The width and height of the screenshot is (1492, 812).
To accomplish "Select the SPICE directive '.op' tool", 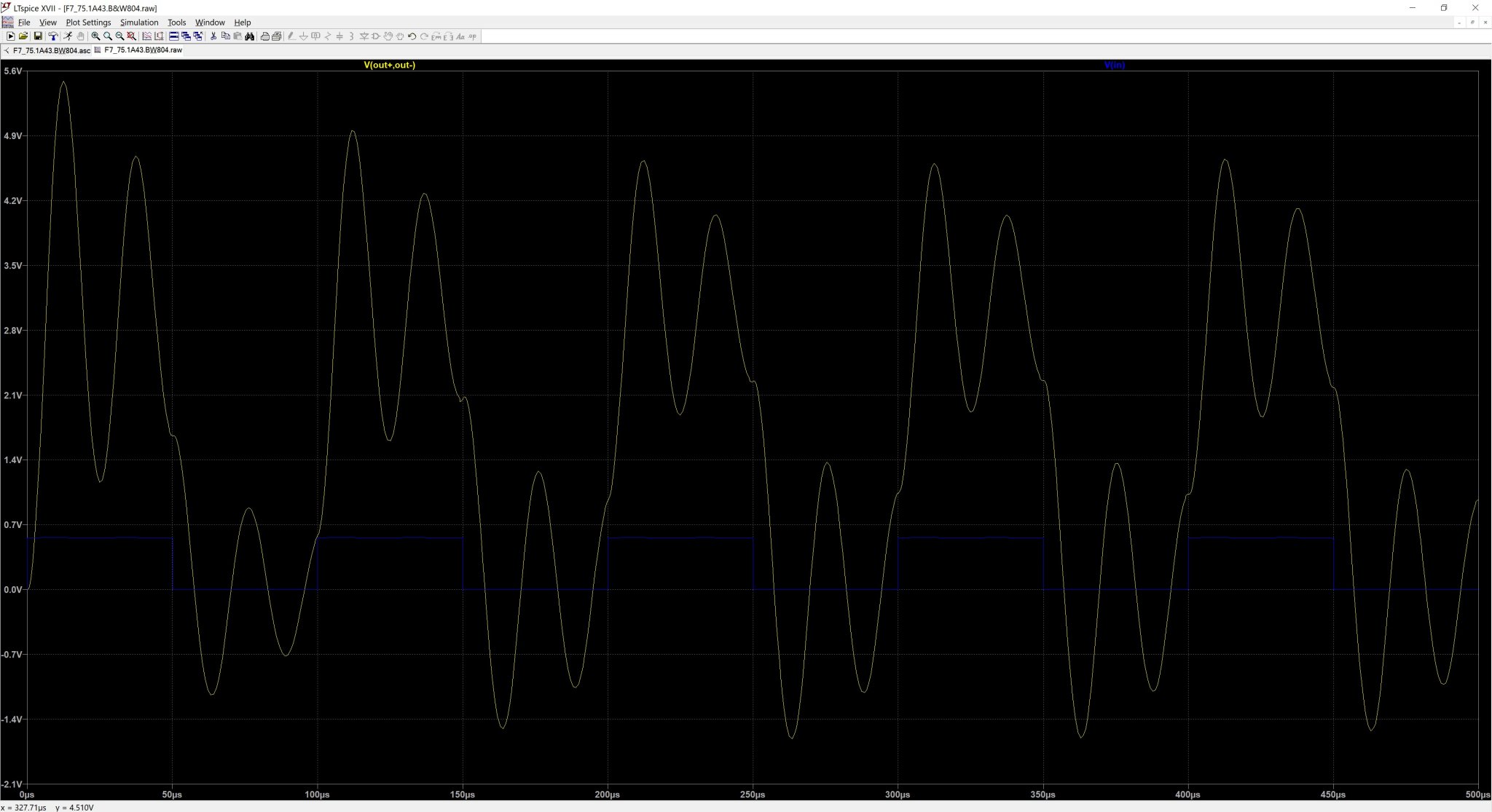I will [x=472, y=36].
